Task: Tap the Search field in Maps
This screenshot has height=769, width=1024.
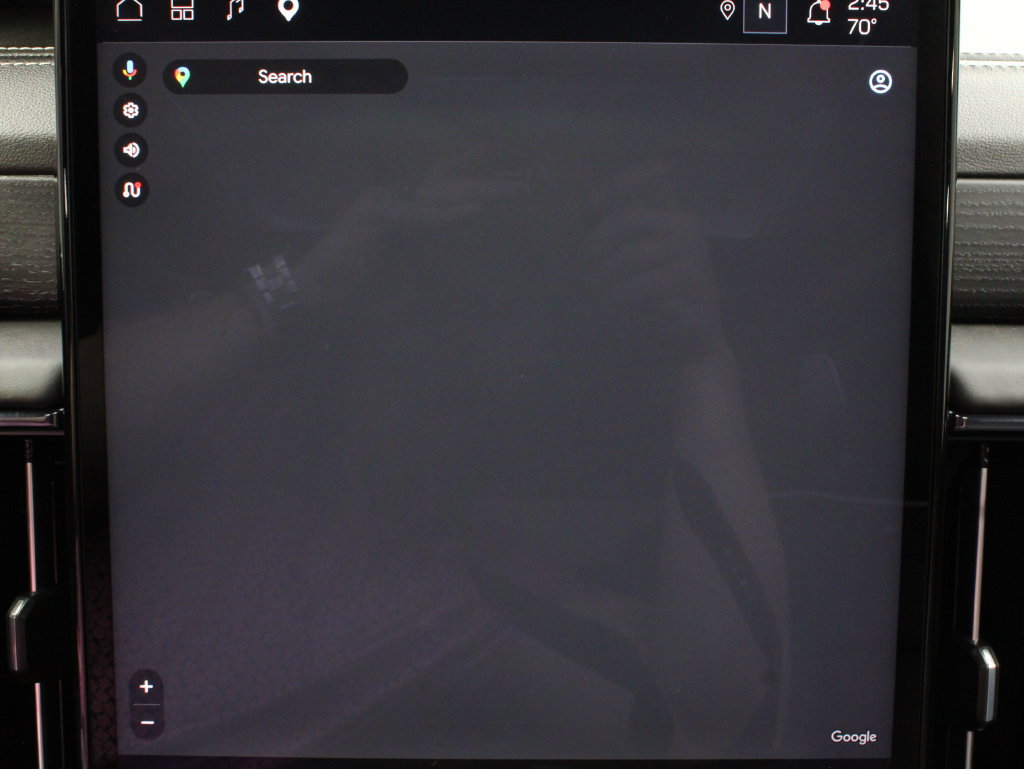Action: [x=285, y=76]
